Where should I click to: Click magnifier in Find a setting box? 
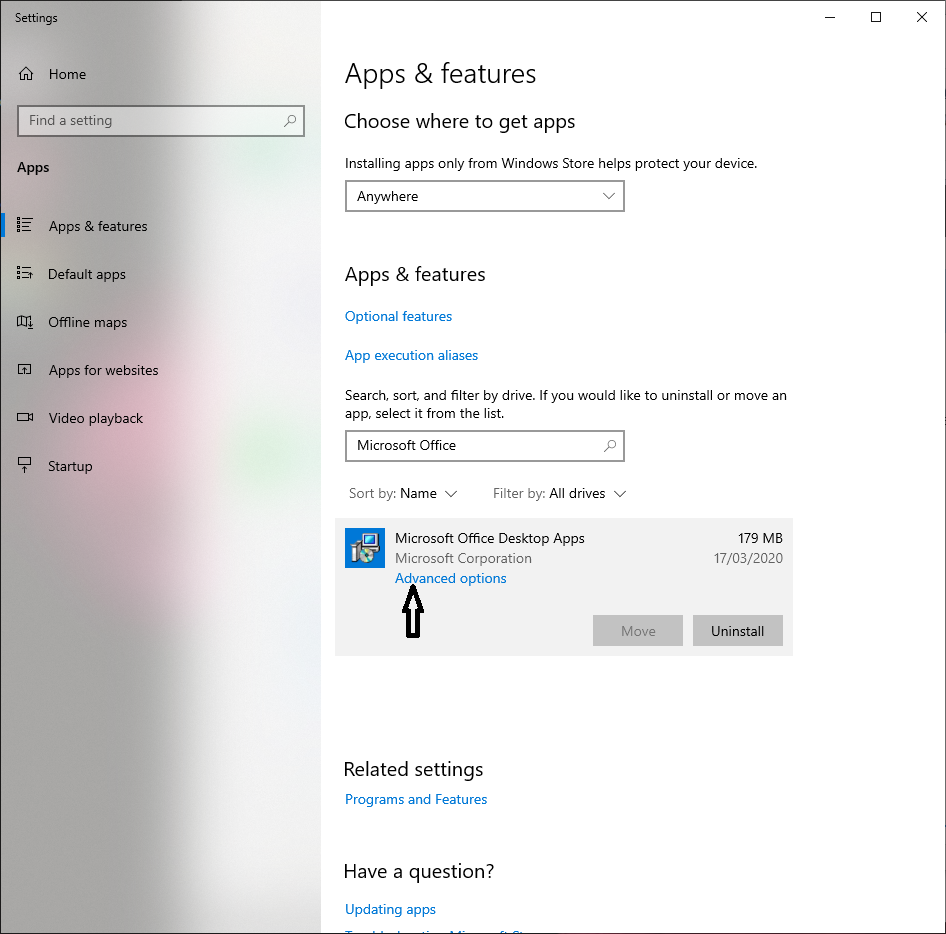[x=290, y=121]
